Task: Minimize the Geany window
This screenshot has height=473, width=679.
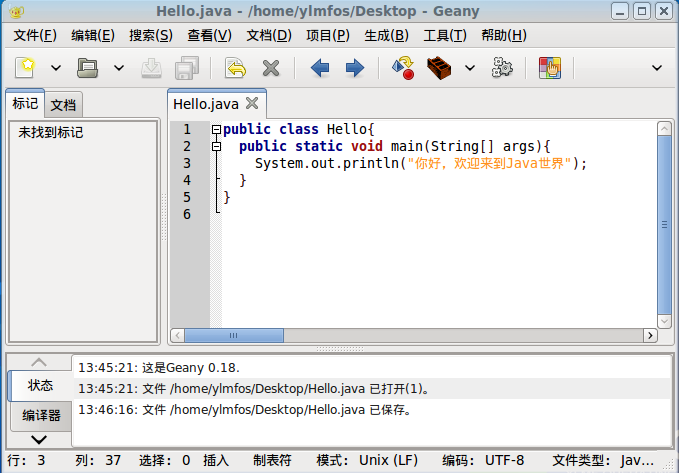Action: 620,11
